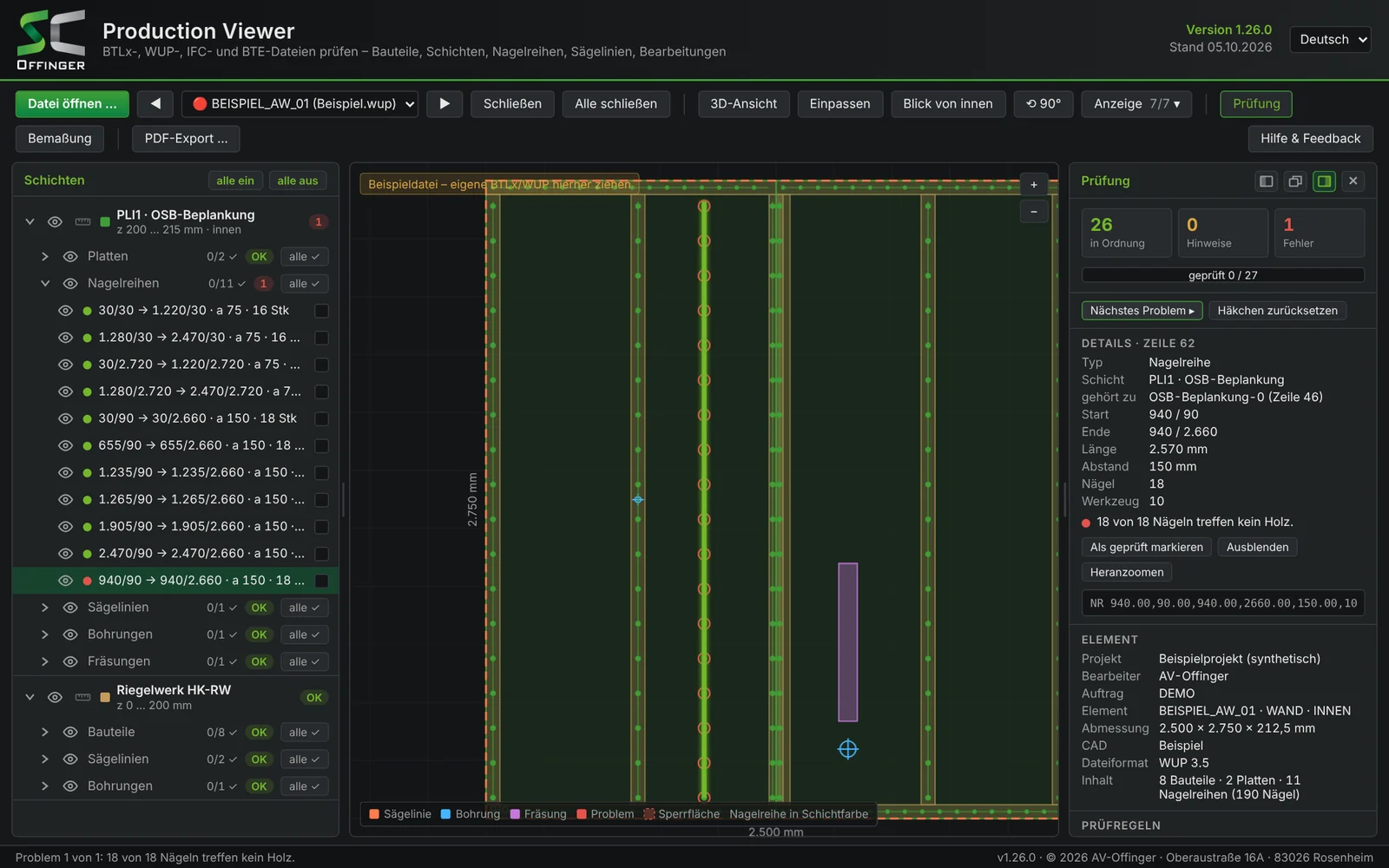This screenshot has height=868, width=1389.
Task: Switch to 3D-Ansicht
Action: [x=743, y=103]
